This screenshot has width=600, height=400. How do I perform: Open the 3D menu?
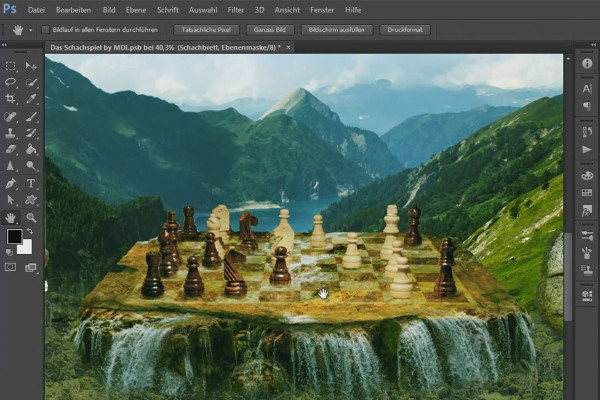[259, 10]
